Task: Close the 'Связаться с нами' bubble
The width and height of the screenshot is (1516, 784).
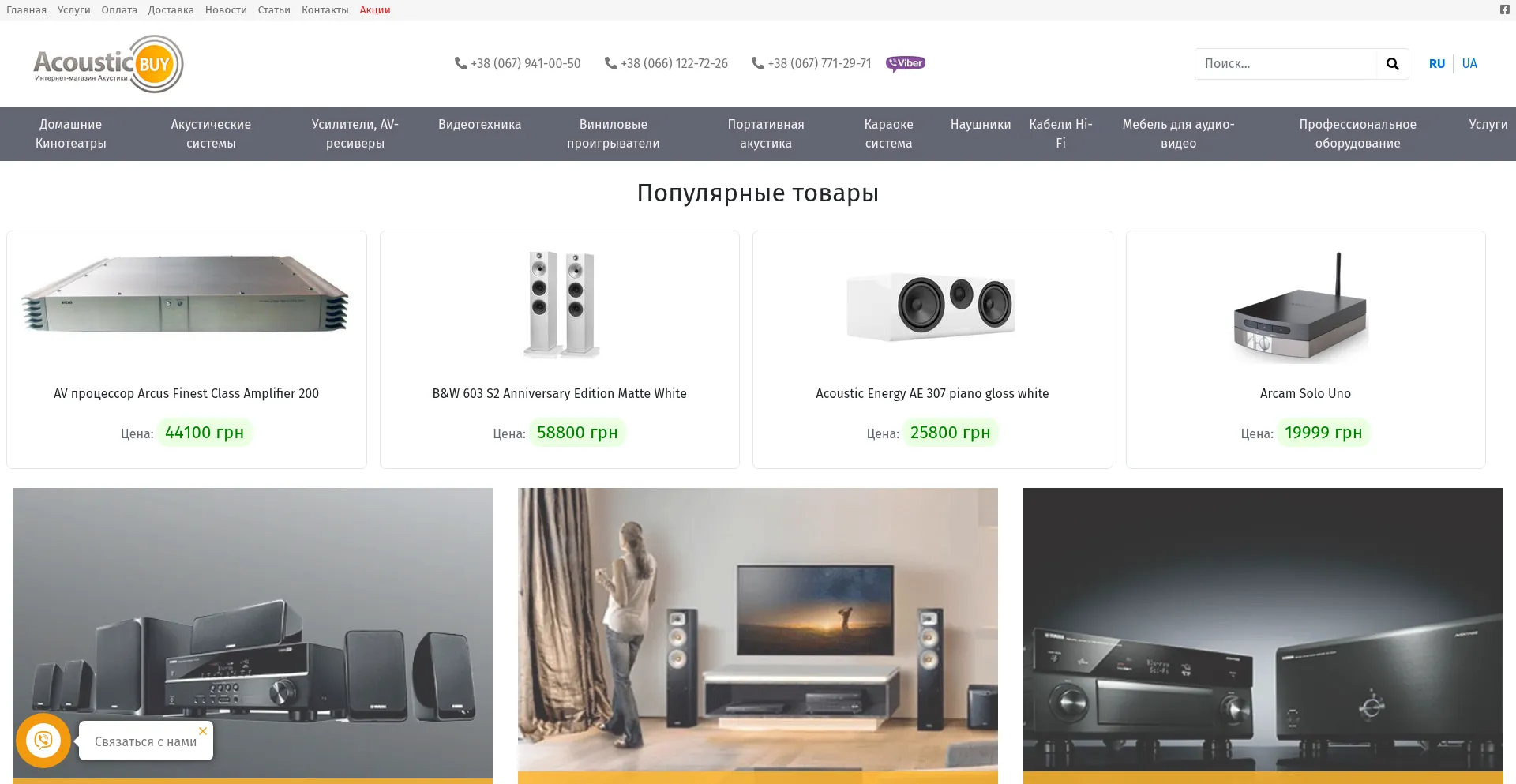Action: point(203,731)
